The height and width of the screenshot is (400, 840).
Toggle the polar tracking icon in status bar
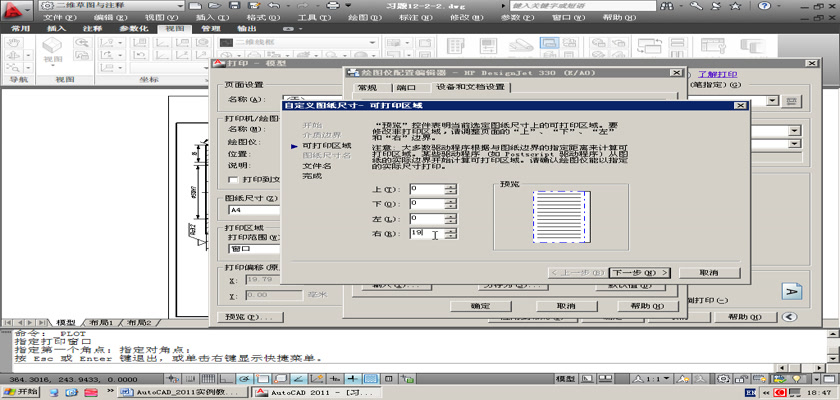244,379
